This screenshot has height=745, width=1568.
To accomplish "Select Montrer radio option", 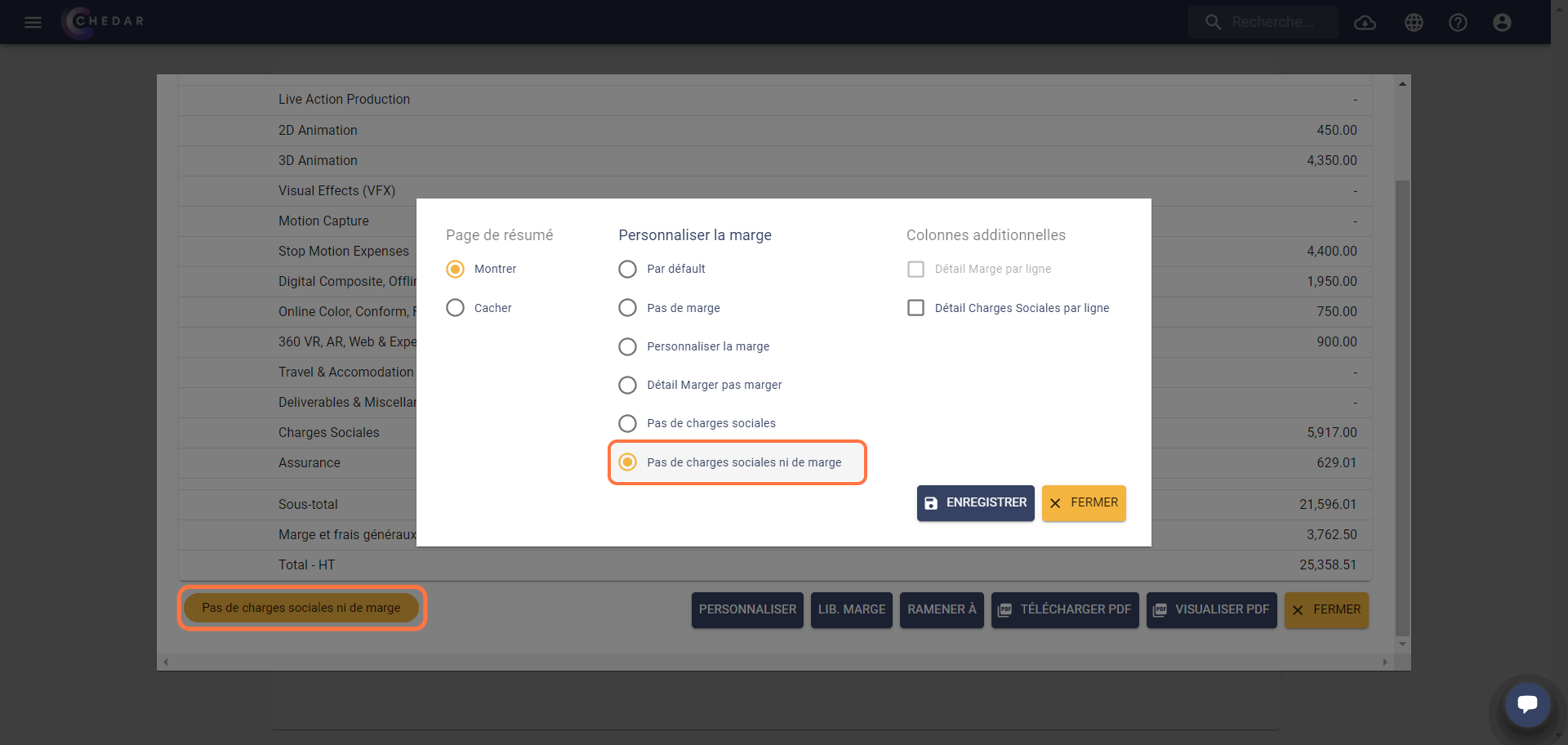I will [456, 269].
